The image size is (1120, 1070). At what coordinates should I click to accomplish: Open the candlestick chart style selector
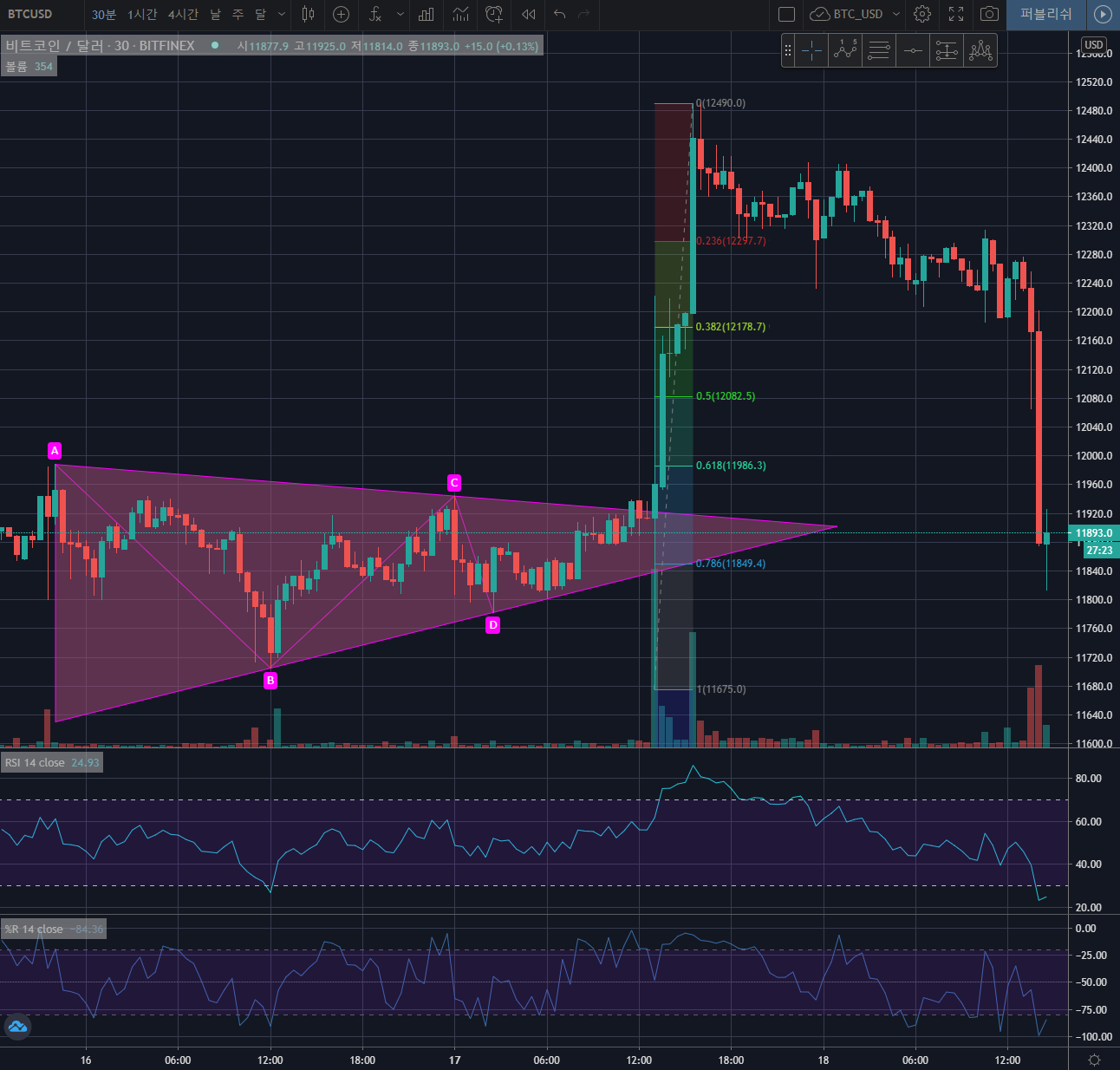point(308,14)
